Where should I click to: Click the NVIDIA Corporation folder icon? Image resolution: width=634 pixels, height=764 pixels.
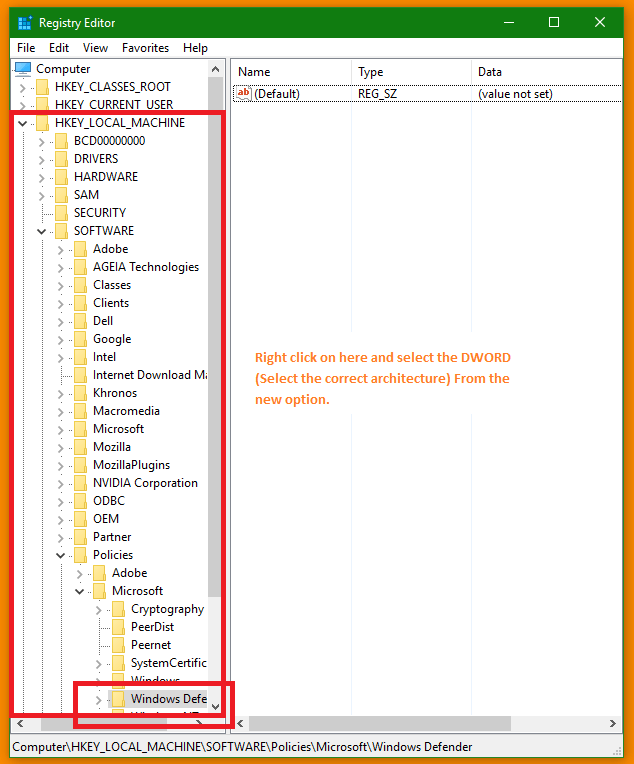point(81,483)
